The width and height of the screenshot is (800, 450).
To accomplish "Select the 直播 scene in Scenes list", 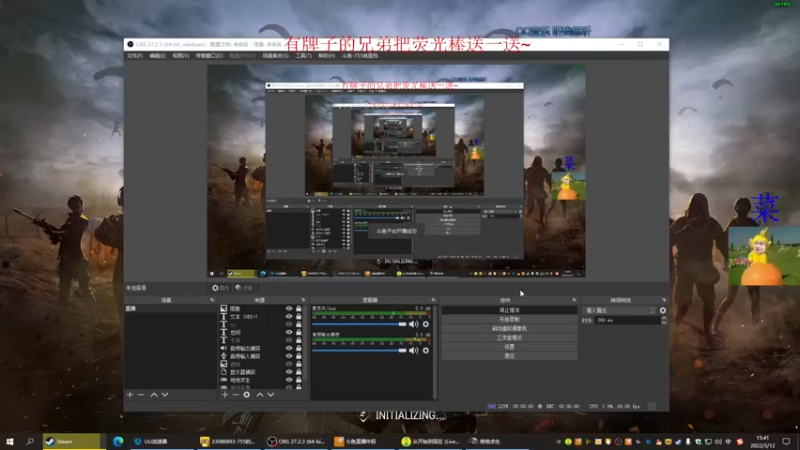I will 170,309.
